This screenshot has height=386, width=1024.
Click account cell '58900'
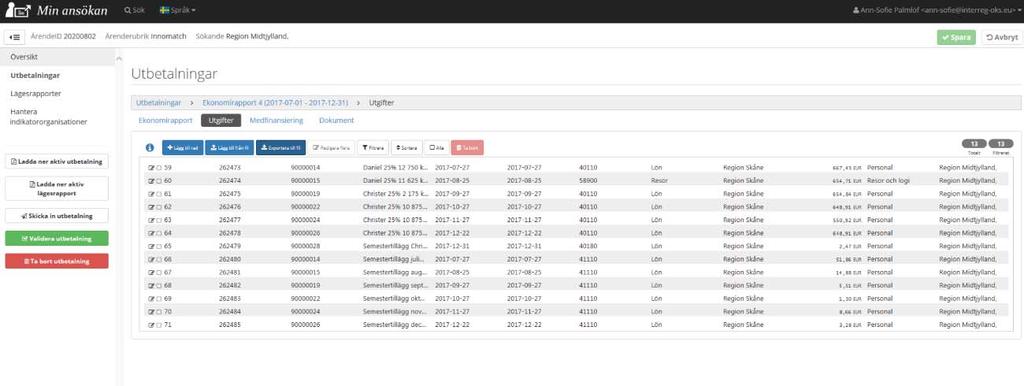point(588,181)
